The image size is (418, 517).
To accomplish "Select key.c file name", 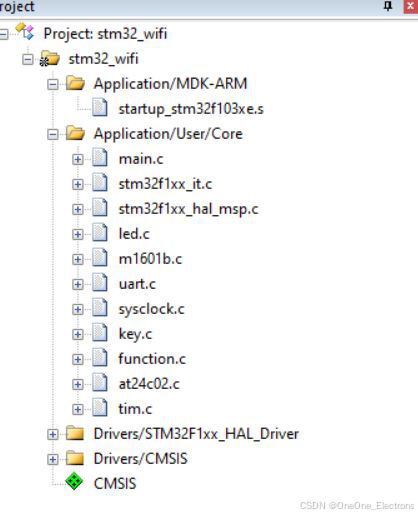I will pos(135,334).
